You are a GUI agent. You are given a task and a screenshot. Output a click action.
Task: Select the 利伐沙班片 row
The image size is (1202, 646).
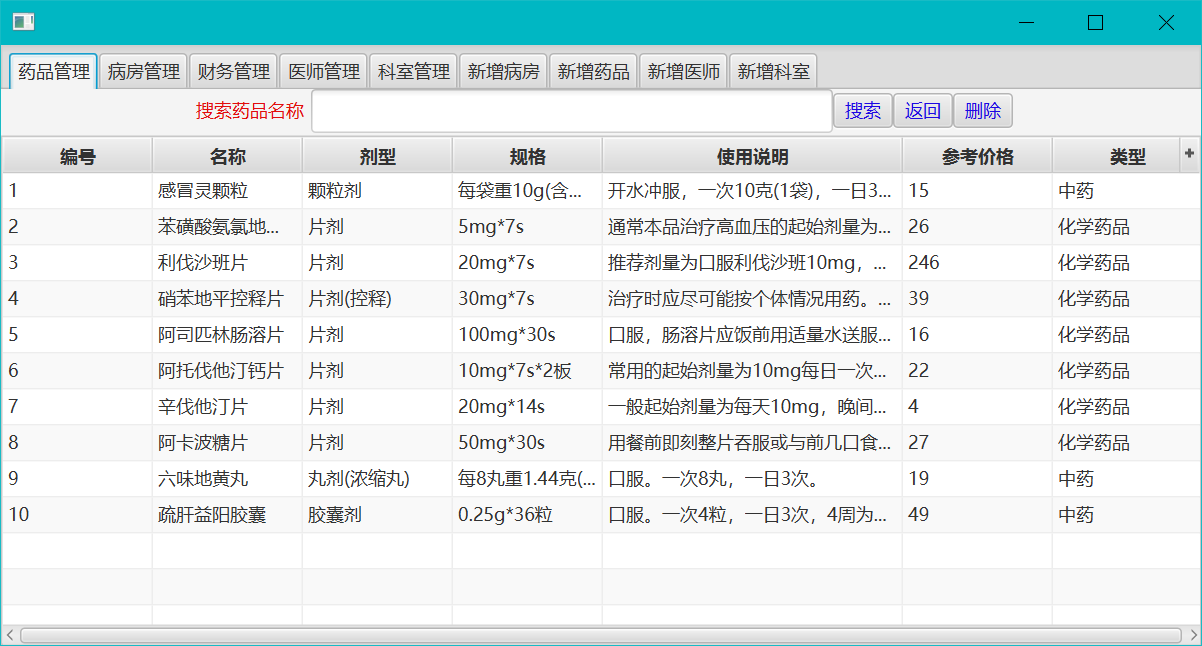tap(601, 263)
